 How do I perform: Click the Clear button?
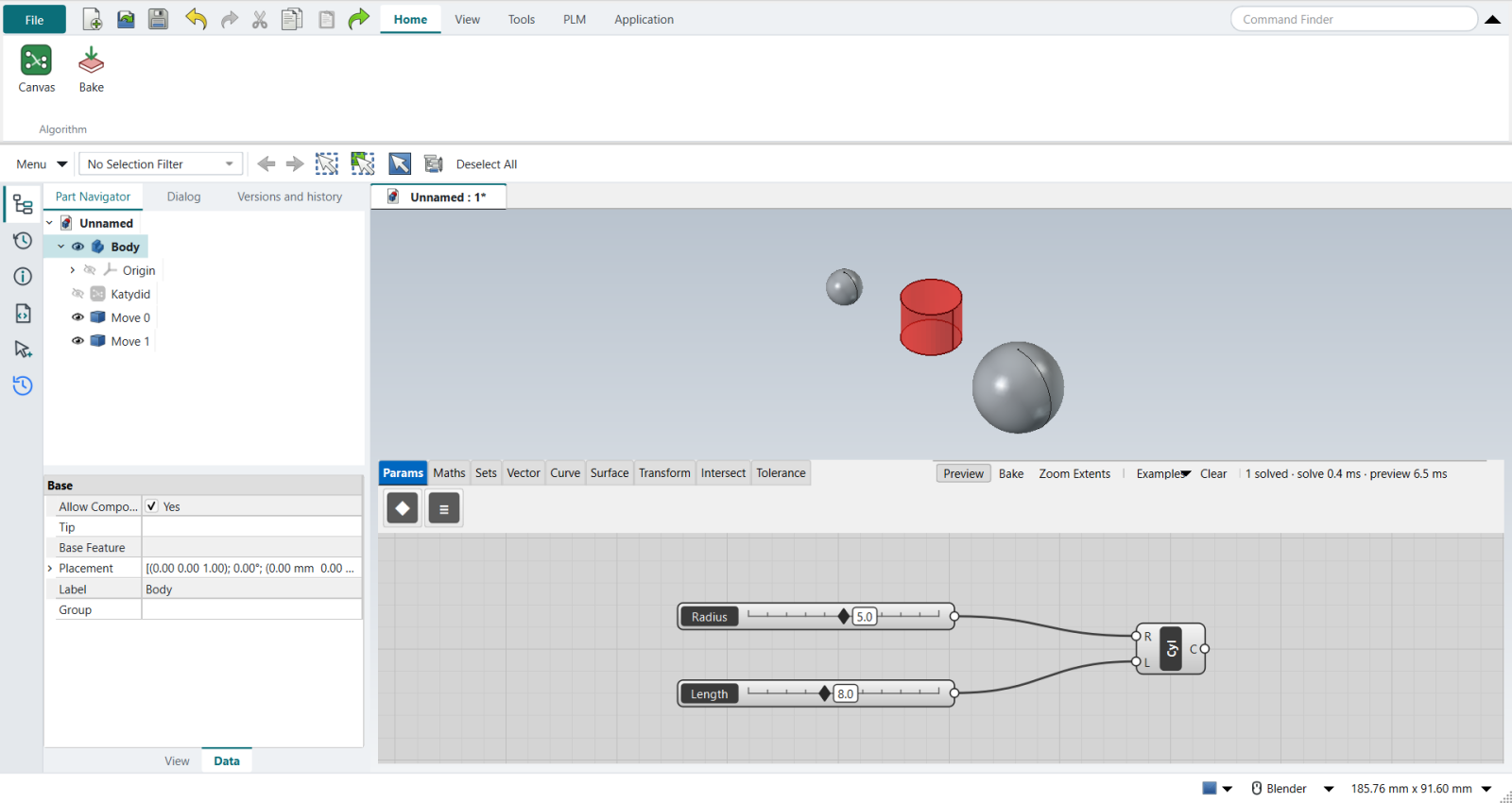click(1213, 474)
